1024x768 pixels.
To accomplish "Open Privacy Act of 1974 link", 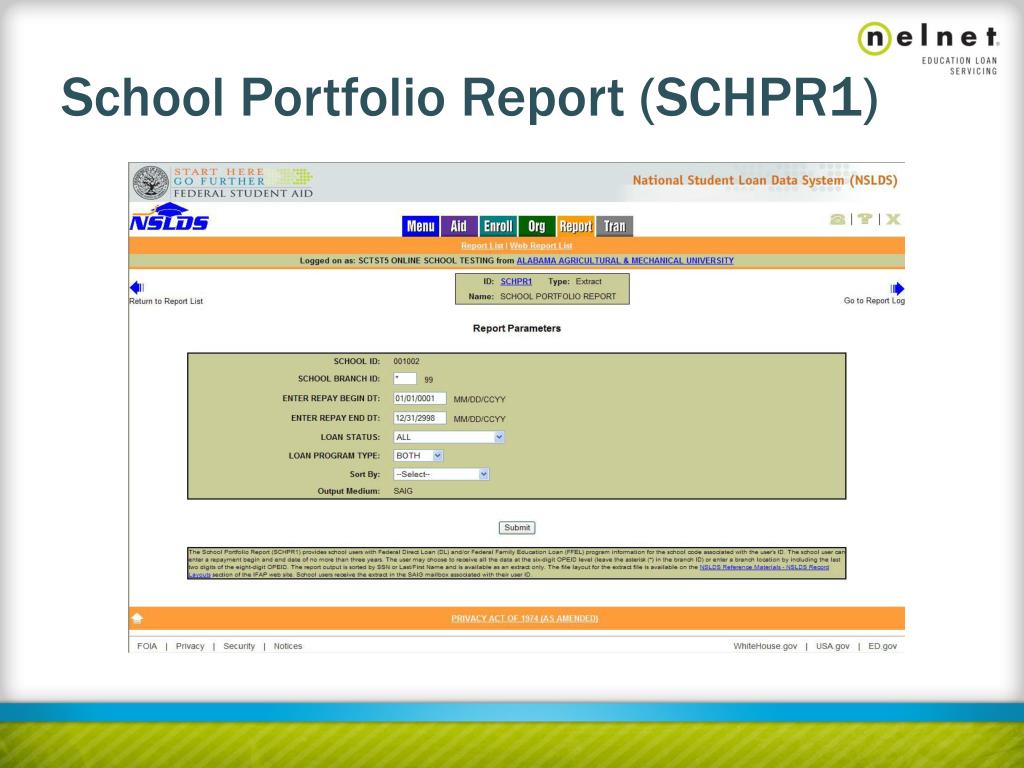I will coord(524,618).
